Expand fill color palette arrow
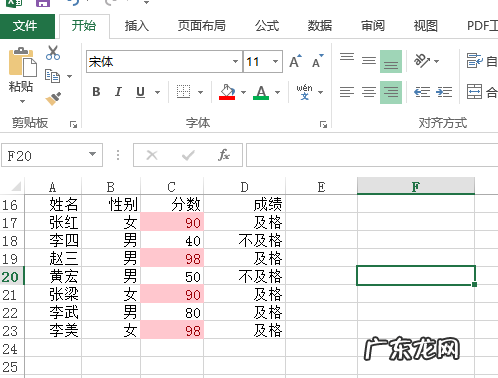Screen dimensions: 498x378 pos(243,92)
